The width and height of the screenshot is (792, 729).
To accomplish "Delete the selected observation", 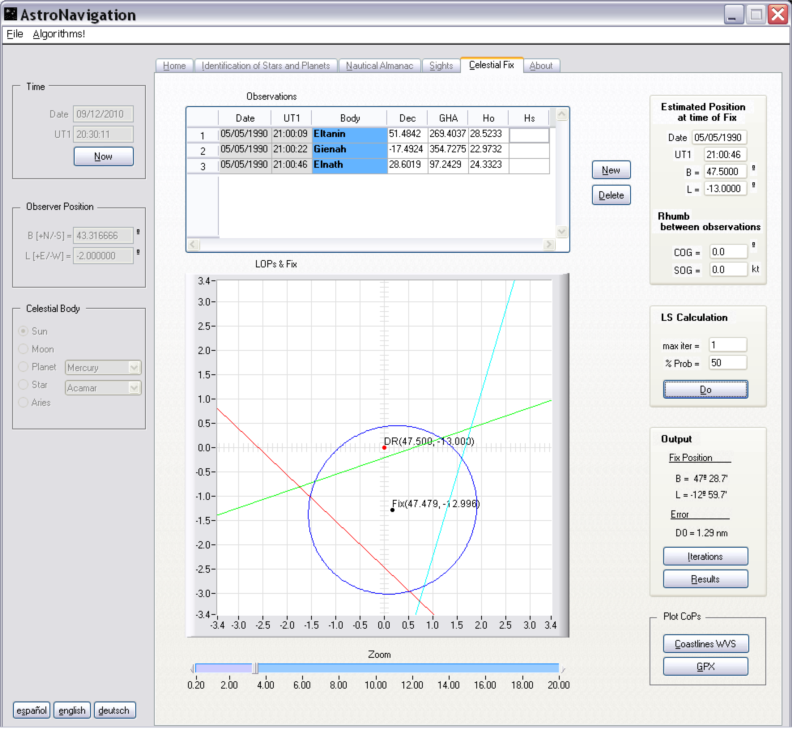I will click(611, 196).
